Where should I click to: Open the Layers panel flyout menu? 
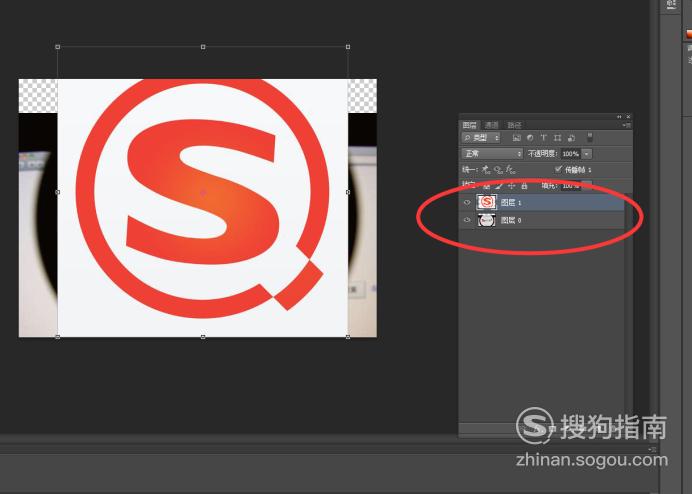pos(627,125)
